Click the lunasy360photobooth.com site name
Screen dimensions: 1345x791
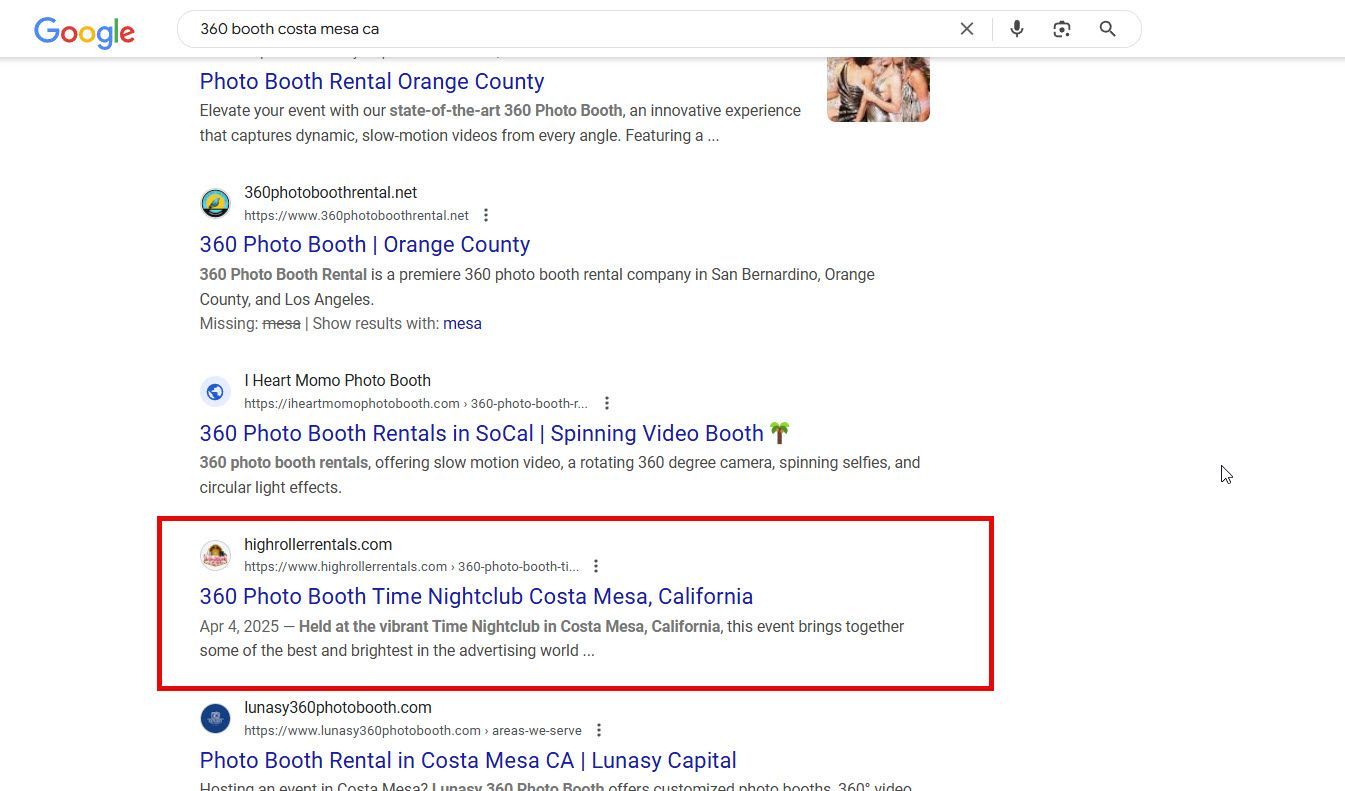[338, 707]
